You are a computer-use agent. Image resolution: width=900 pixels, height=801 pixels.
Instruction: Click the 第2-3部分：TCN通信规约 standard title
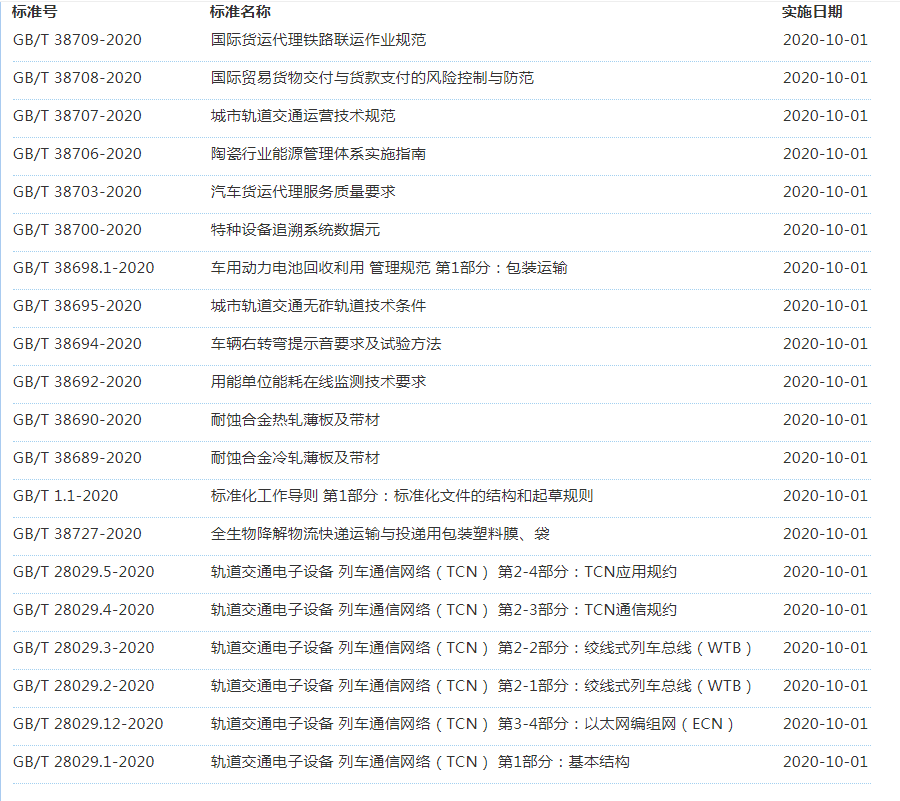[x=443, y=610]
